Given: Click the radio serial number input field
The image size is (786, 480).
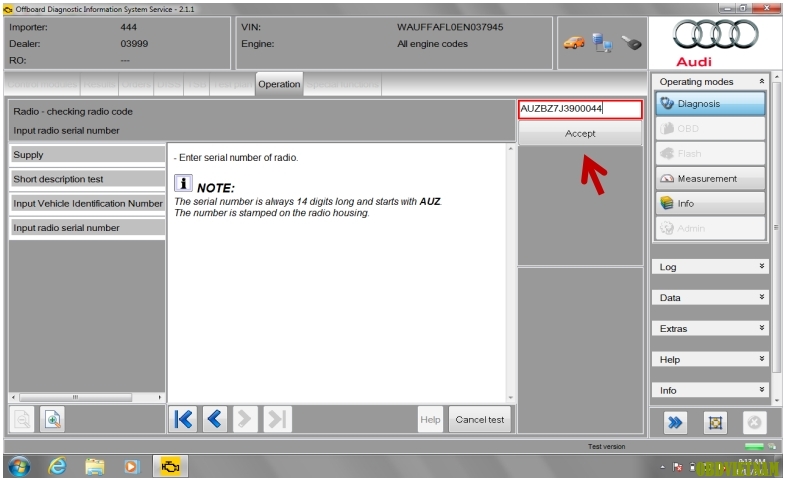Looking at the screenshot, I should (x=580, y=109).
